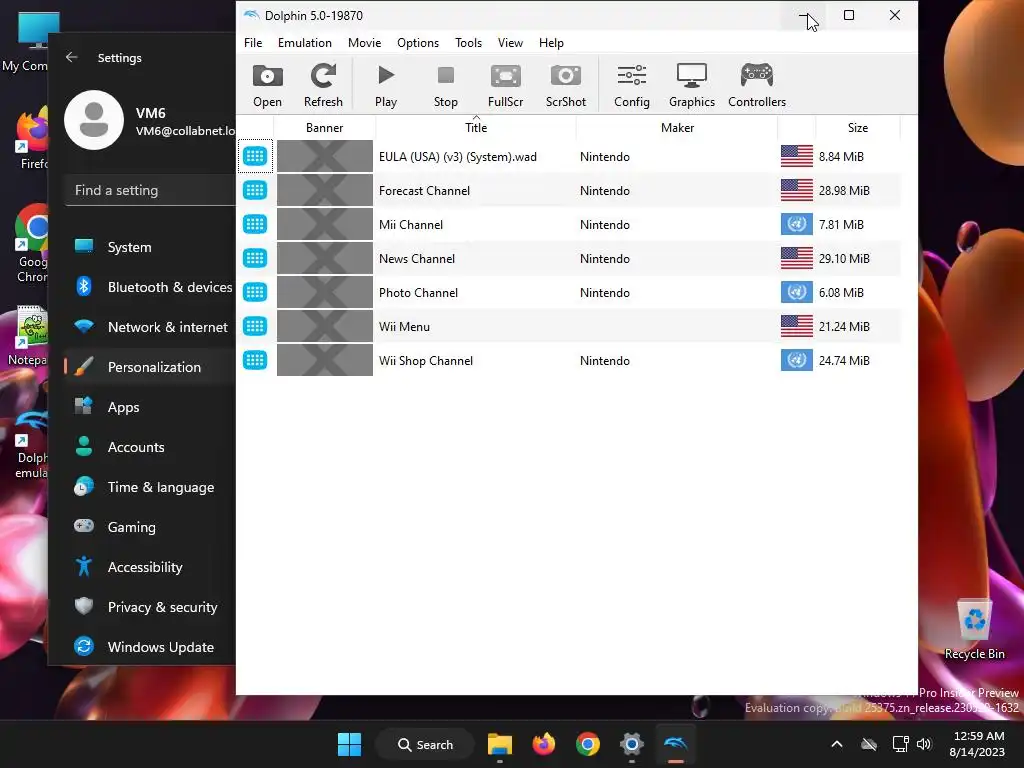The width and height of the screenshot is (1024, 768).
Task: Open the File menu
Action: click(x=253, y=42)
